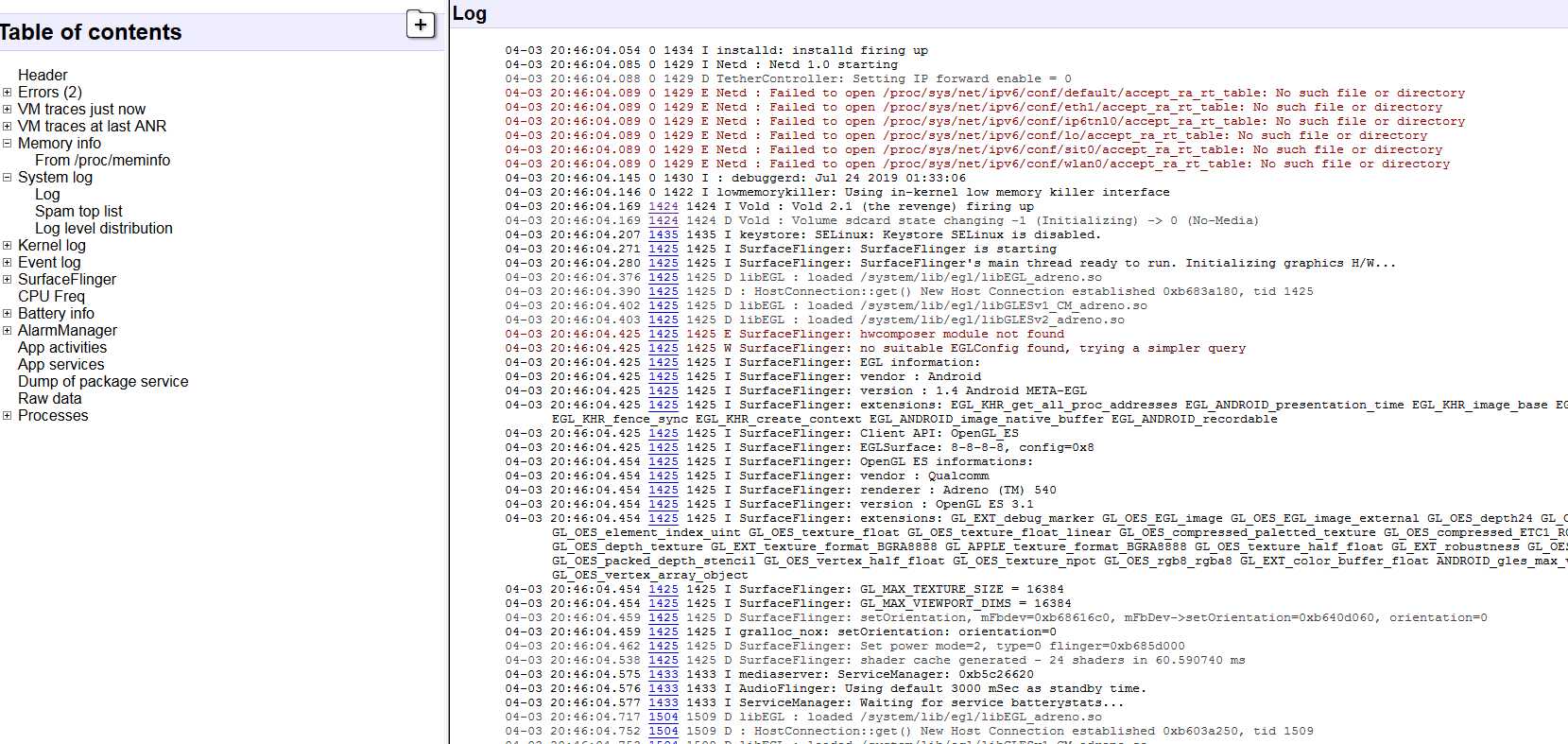Follow PID 1433 link on mediaserver ServiceManager line

(x=663, y=674)
